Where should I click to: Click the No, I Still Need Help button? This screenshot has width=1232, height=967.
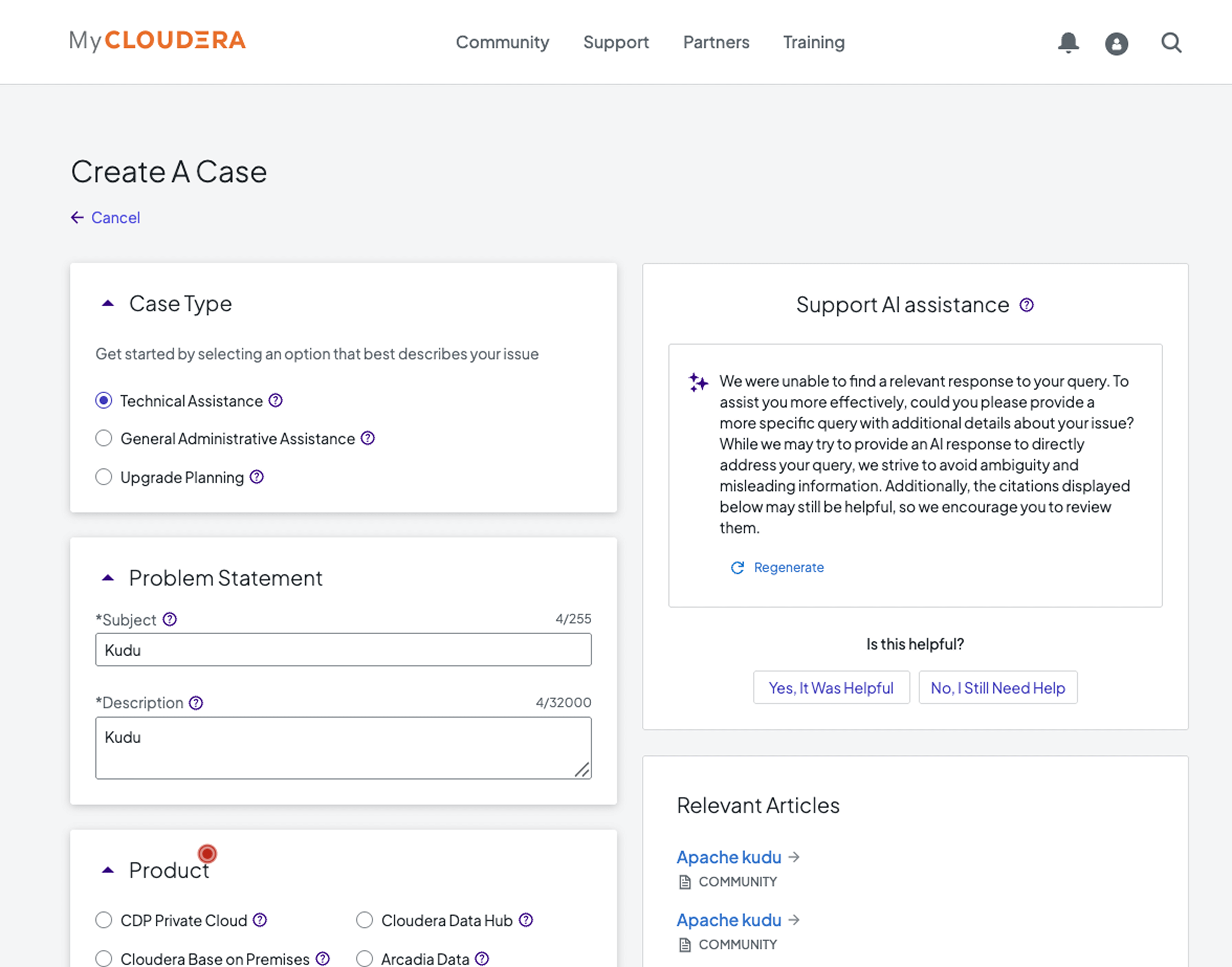998,687
